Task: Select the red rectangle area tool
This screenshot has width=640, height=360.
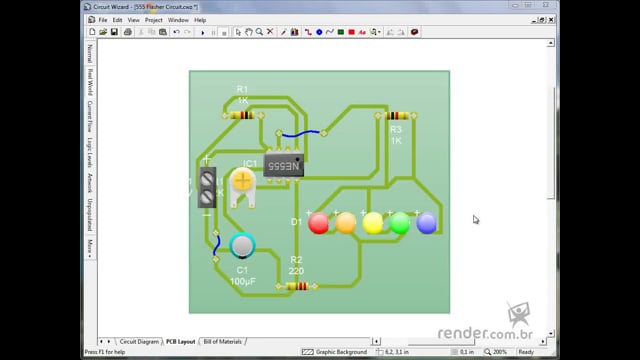Action: pyautogui.click(x=351, y=32)
